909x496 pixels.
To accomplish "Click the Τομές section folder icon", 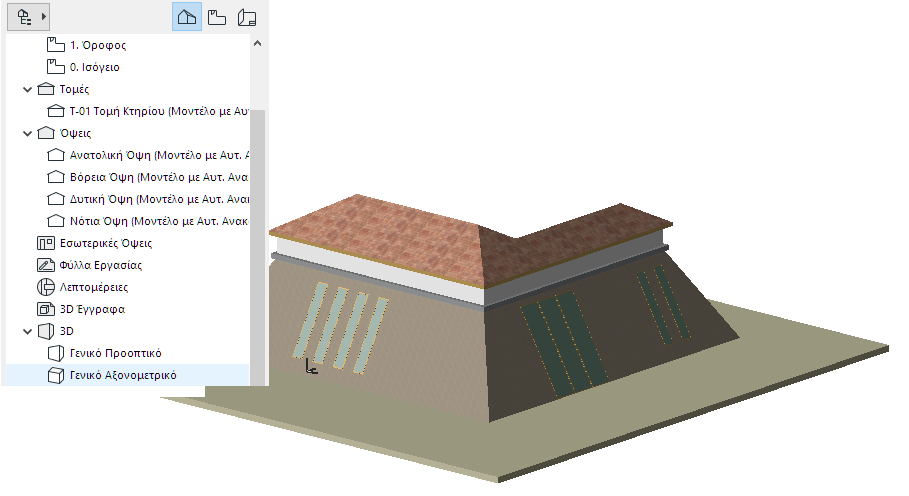I will coord(46,89).
